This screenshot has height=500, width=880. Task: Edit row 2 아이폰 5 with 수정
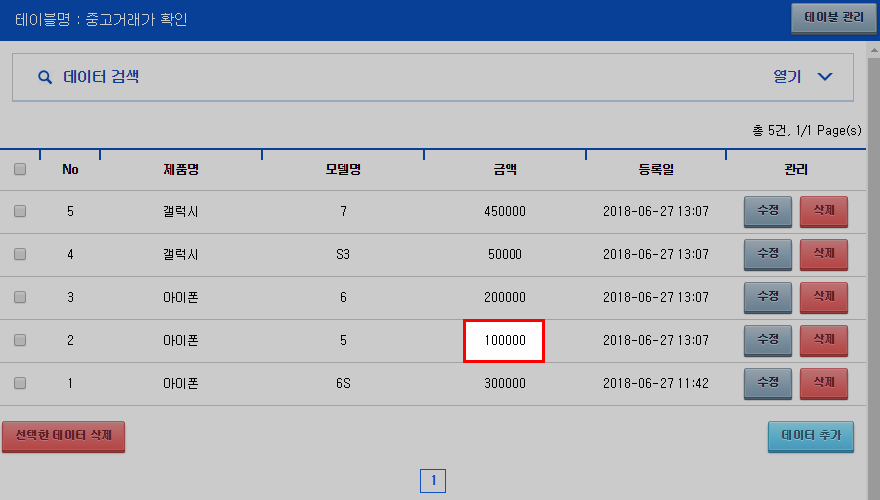[x=768, y=340]
